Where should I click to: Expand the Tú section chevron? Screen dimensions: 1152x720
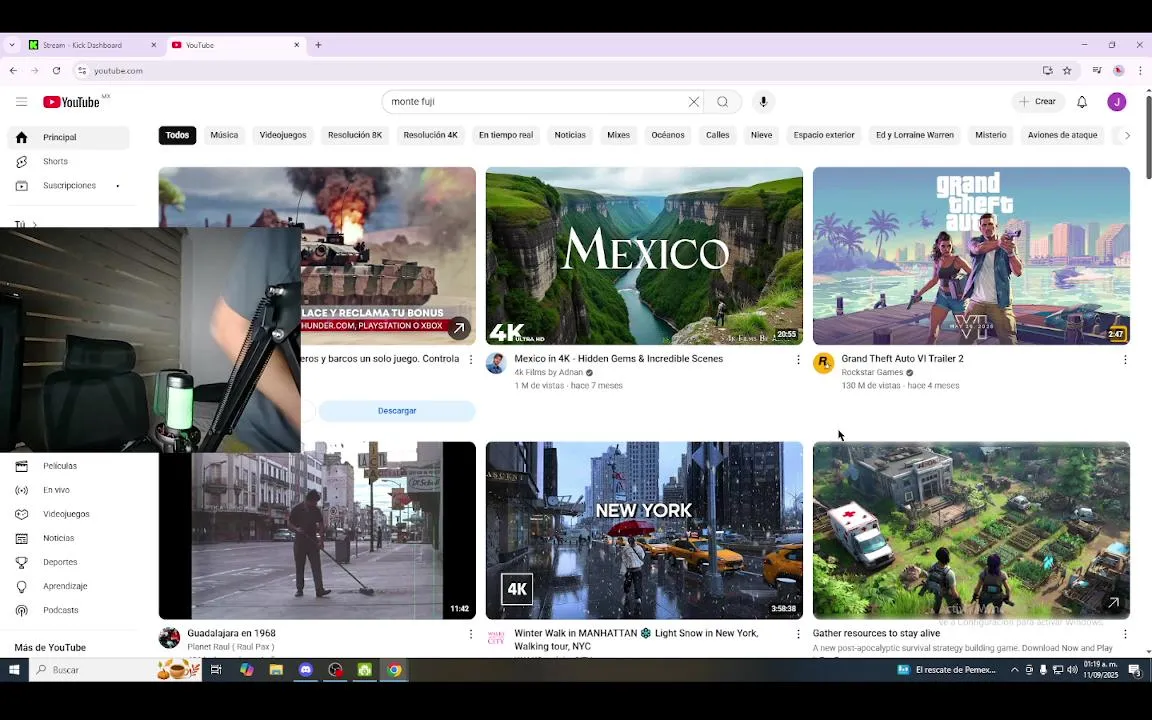pyautogui.click(x=35, y=224)
